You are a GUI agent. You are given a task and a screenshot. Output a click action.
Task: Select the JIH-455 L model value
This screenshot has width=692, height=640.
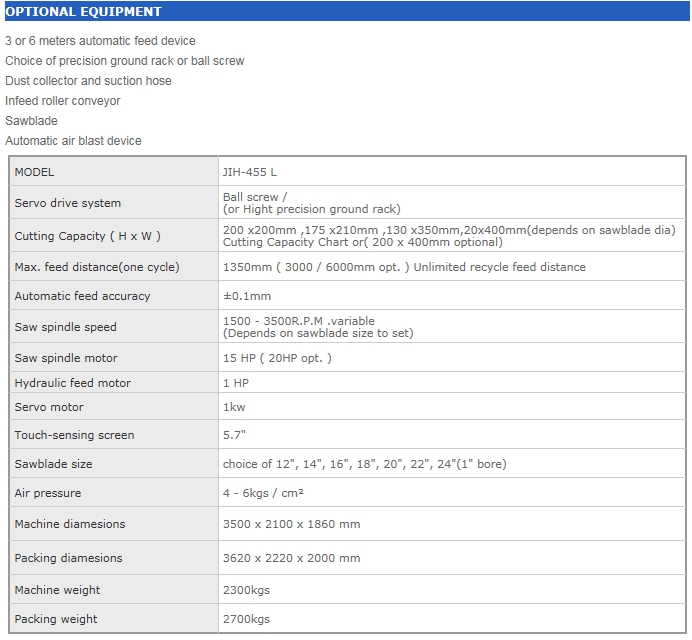(x=250, y=172)
